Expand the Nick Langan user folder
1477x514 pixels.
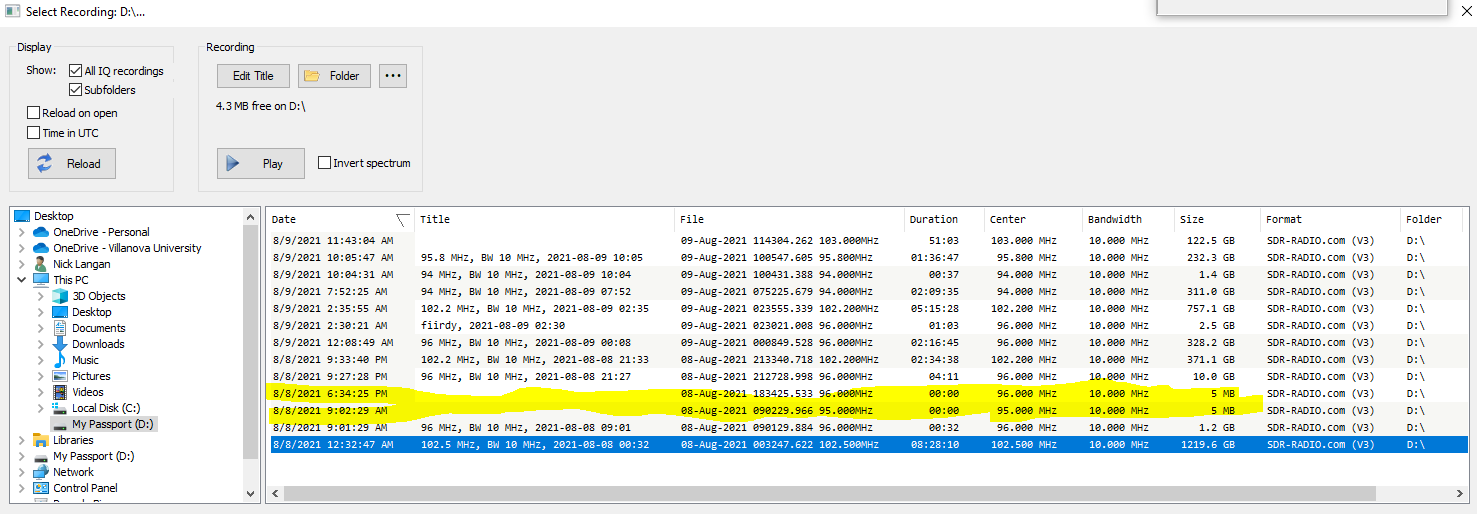[x=22, y=264]
